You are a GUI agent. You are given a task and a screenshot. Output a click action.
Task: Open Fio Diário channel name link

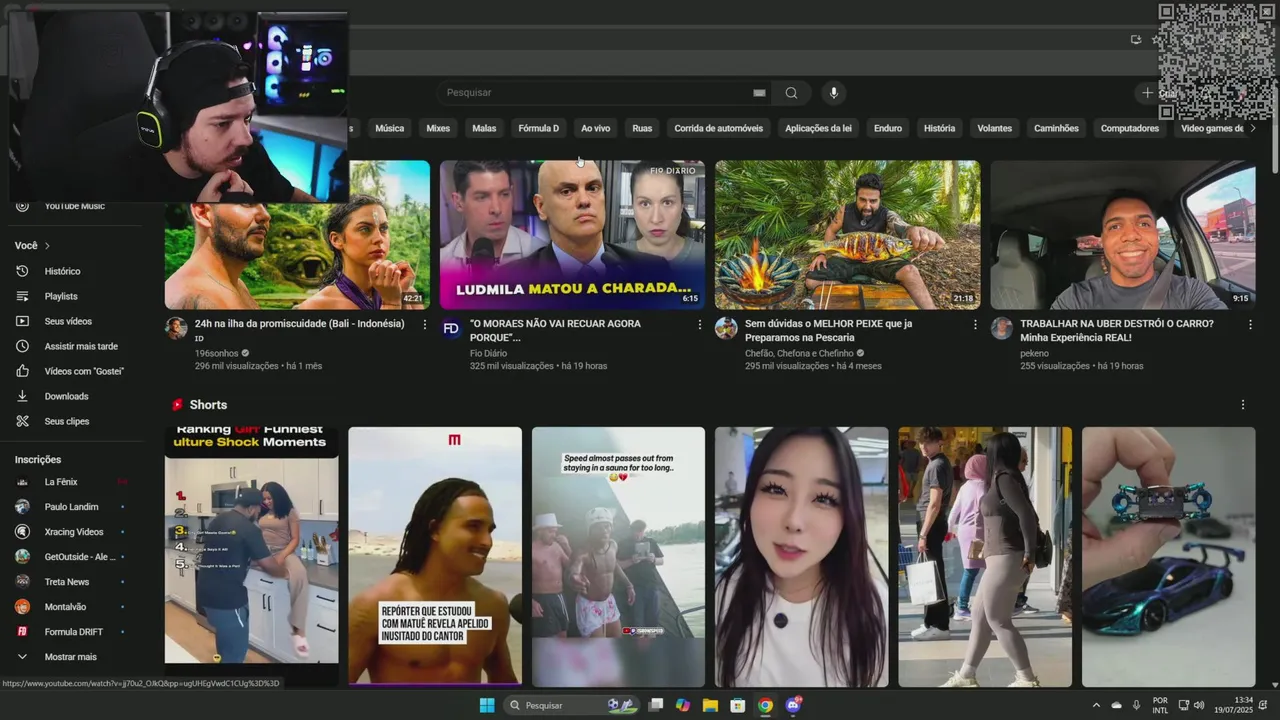pyautogui.click(x=488, y=353)
